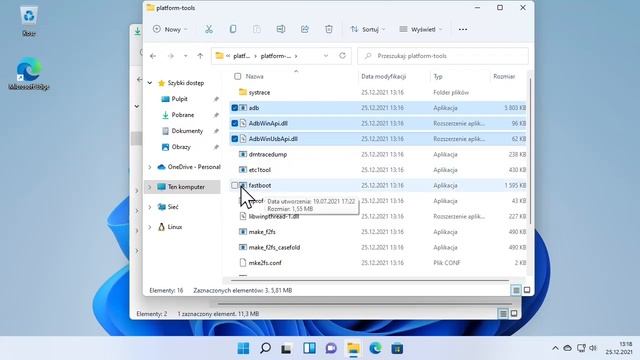Click the Delete trash icon in toolbar
Screen dimensions: 640x360
click(x=329, y=29)
